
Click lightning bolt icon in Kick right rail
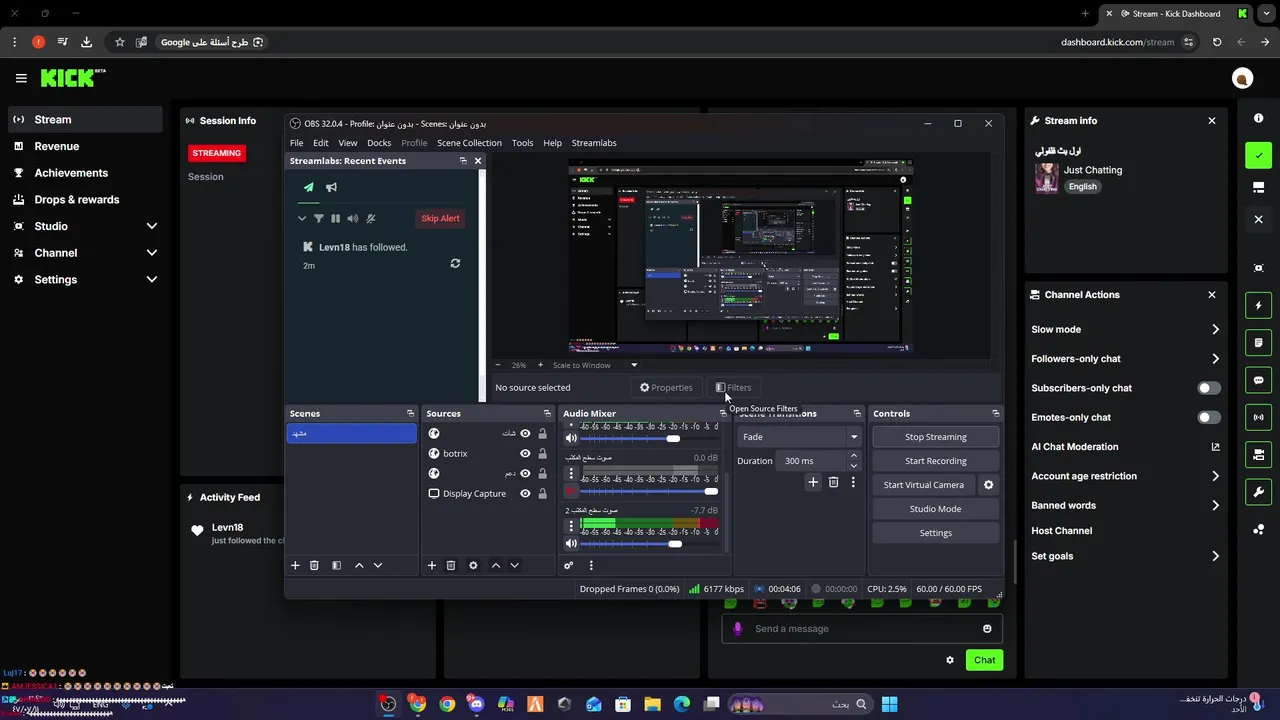point(1258,305)
